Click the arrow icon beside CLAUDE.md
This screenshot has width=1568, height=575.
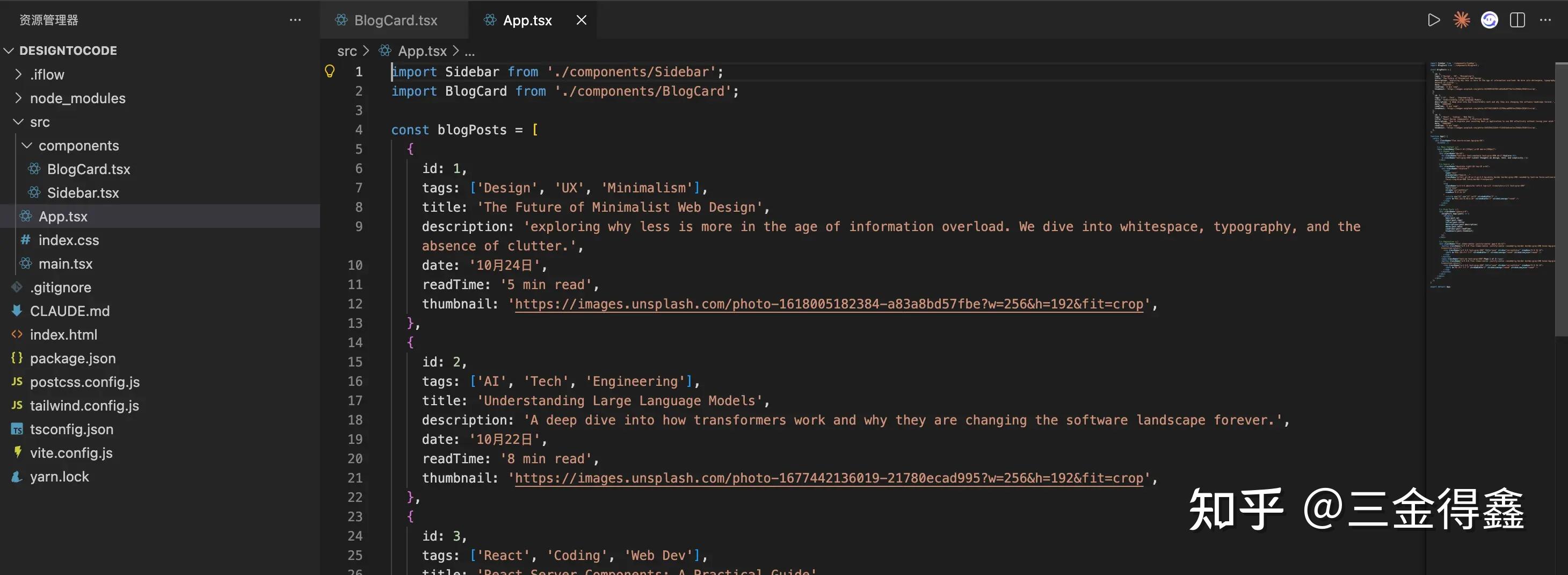coord(17,311)
